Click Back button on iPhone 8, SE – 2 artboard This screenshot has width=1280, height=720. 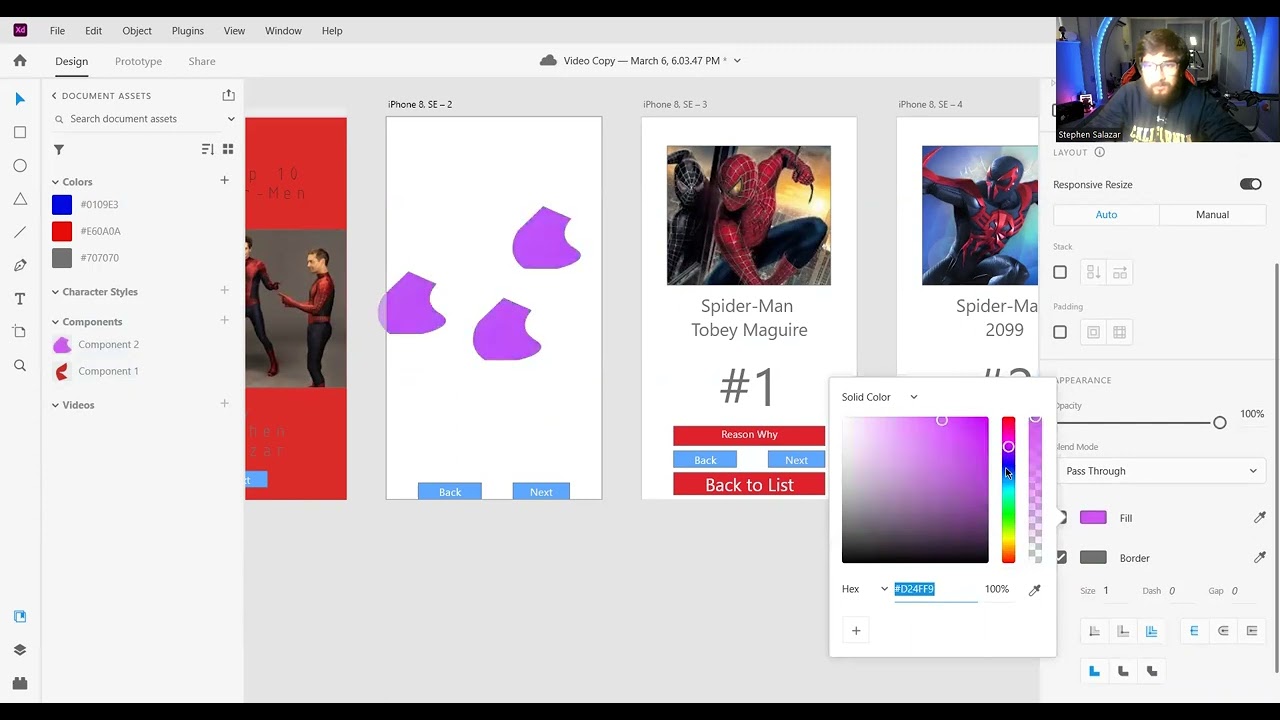pos(450,491)
